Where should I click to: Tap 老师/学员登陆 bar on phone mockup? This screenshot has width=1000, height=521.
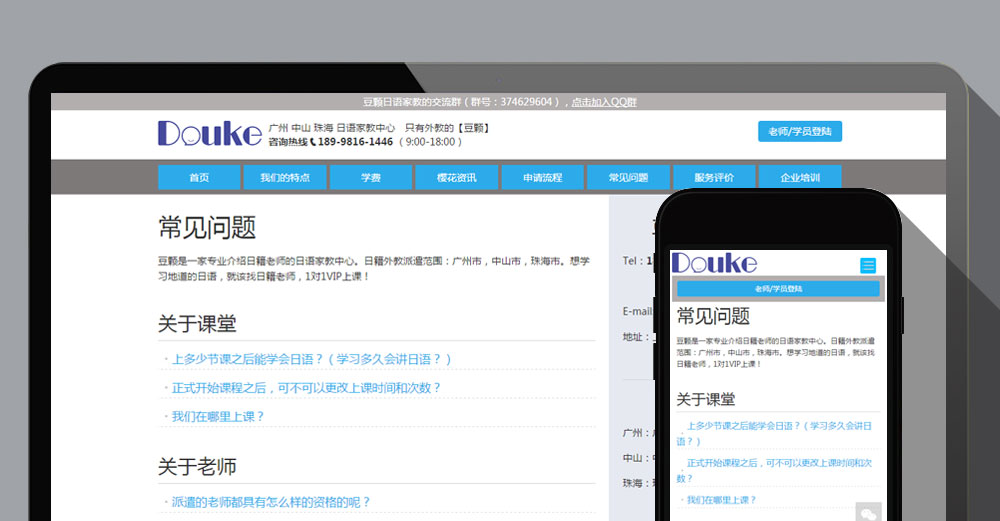point(778,289)
